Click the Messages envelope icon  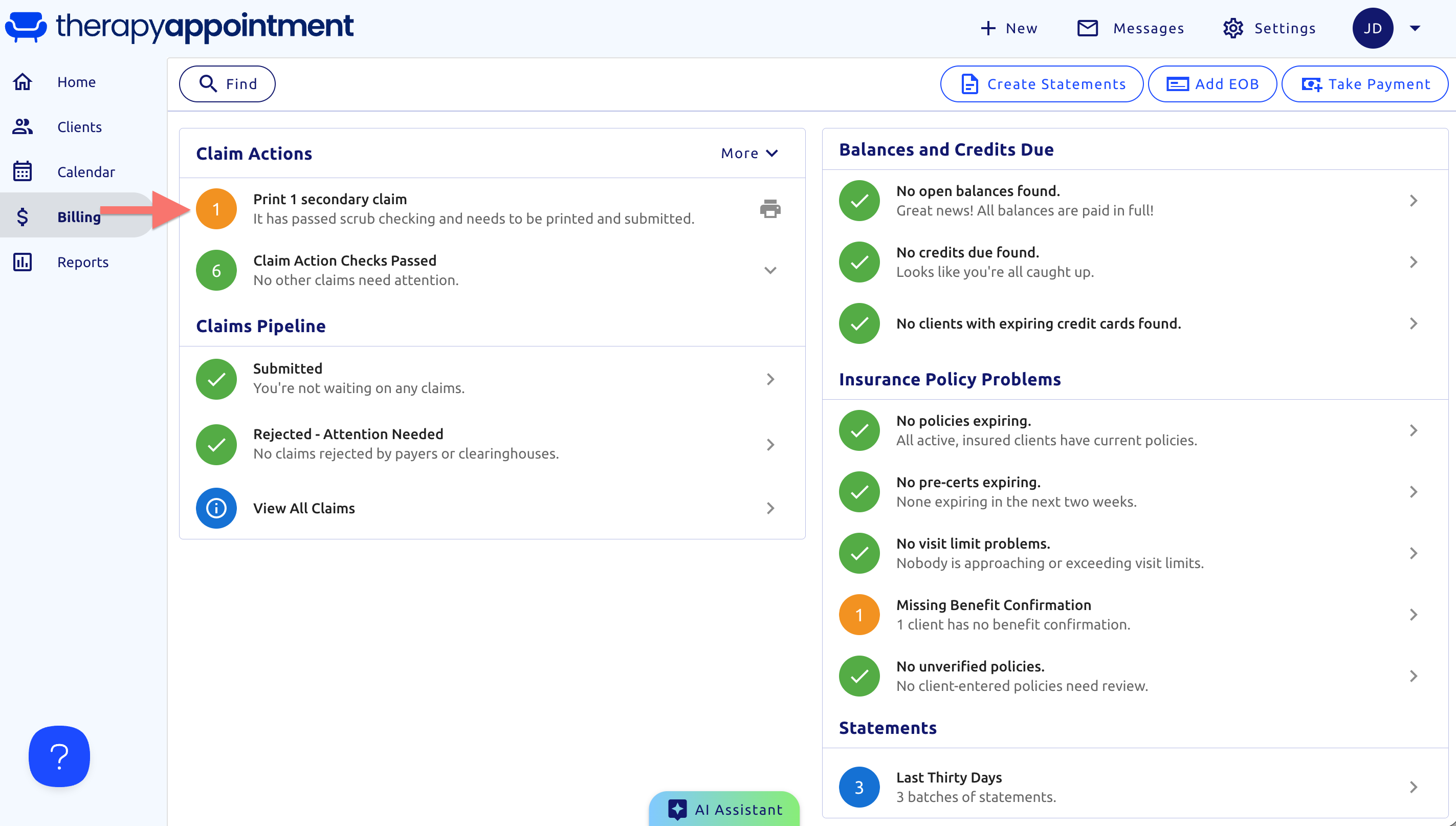tap(1087, 28)
